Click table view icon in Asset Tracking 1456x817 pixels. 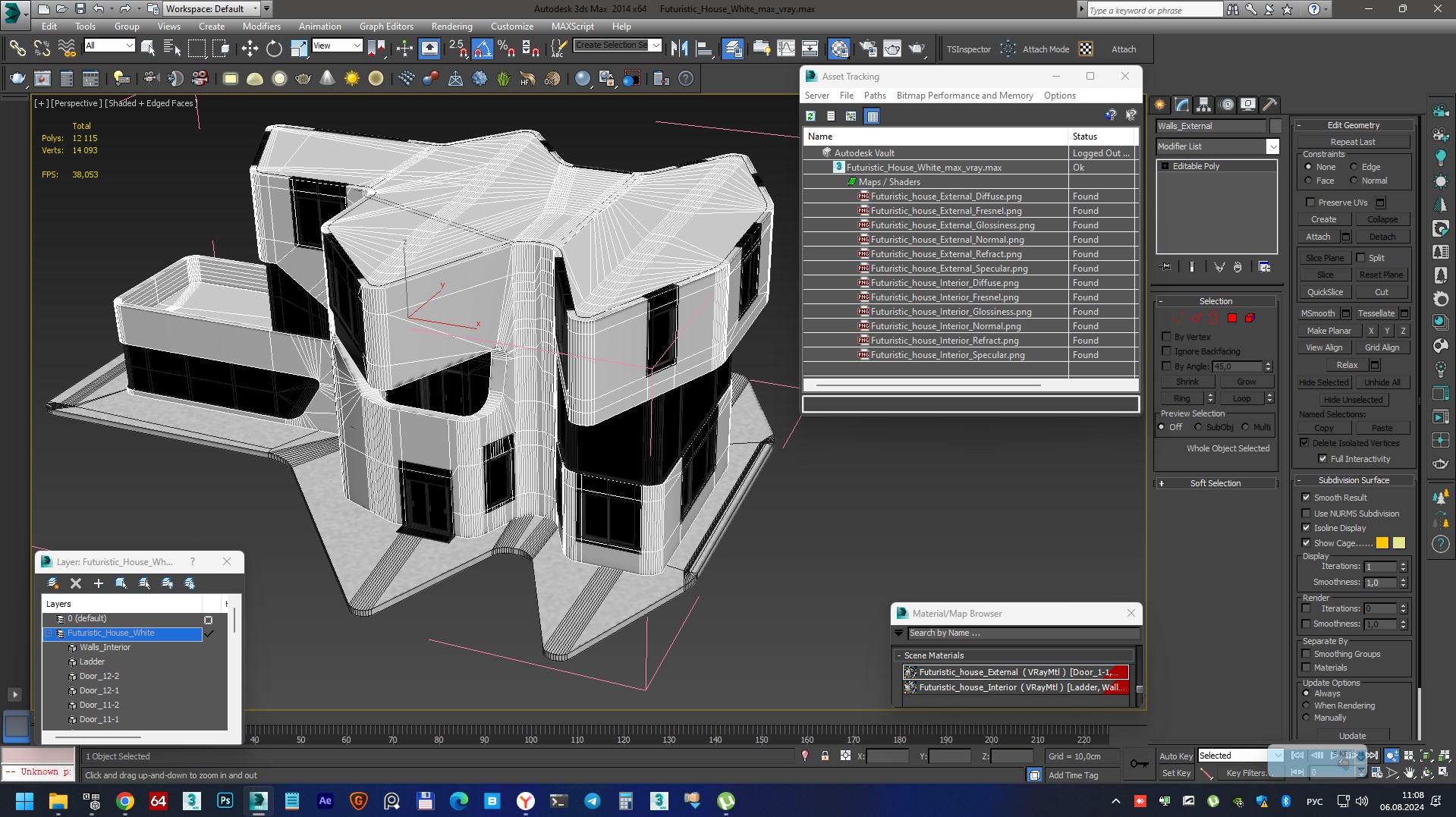(x=873, y=116)
